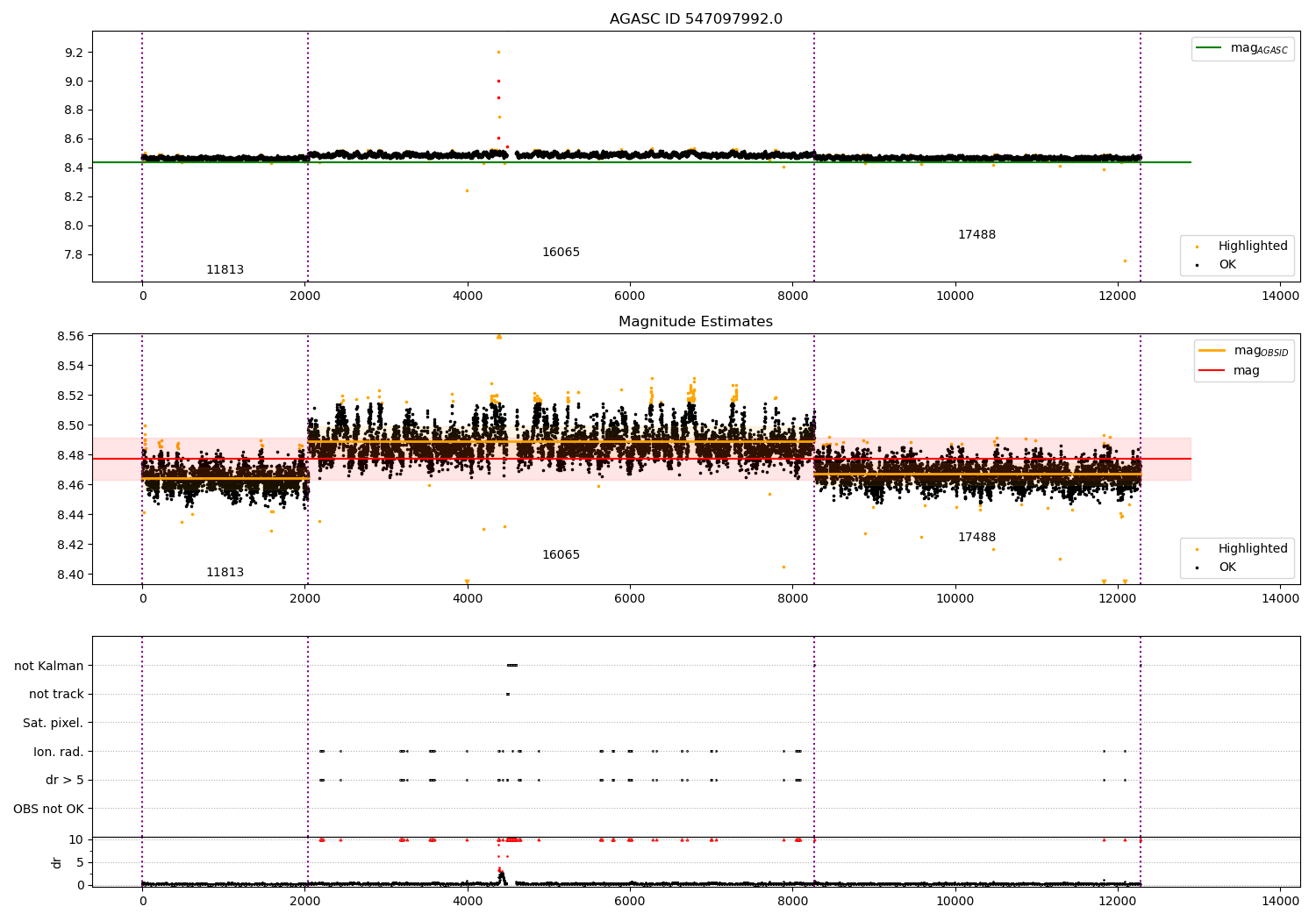Click y-axis tick 9.2 on top plot
Screen dimensions: 1316x921
(x=74, y=53)
